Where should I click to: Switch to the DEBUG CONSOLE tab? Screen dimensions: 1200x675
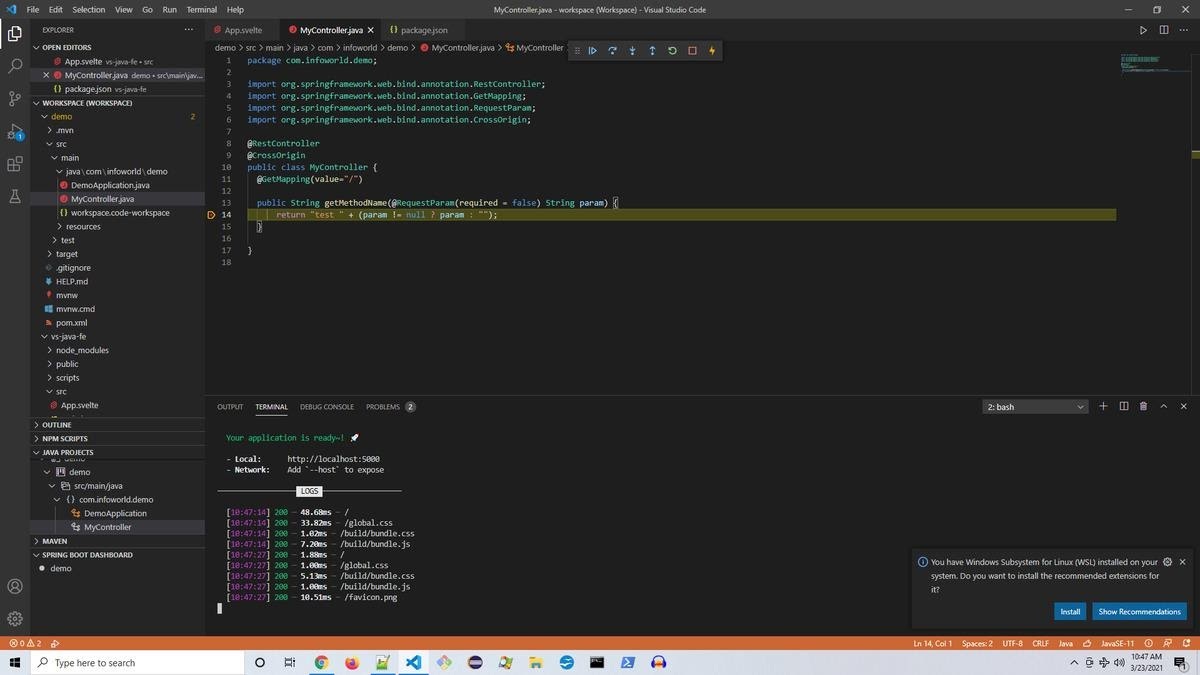pos(327,407)
